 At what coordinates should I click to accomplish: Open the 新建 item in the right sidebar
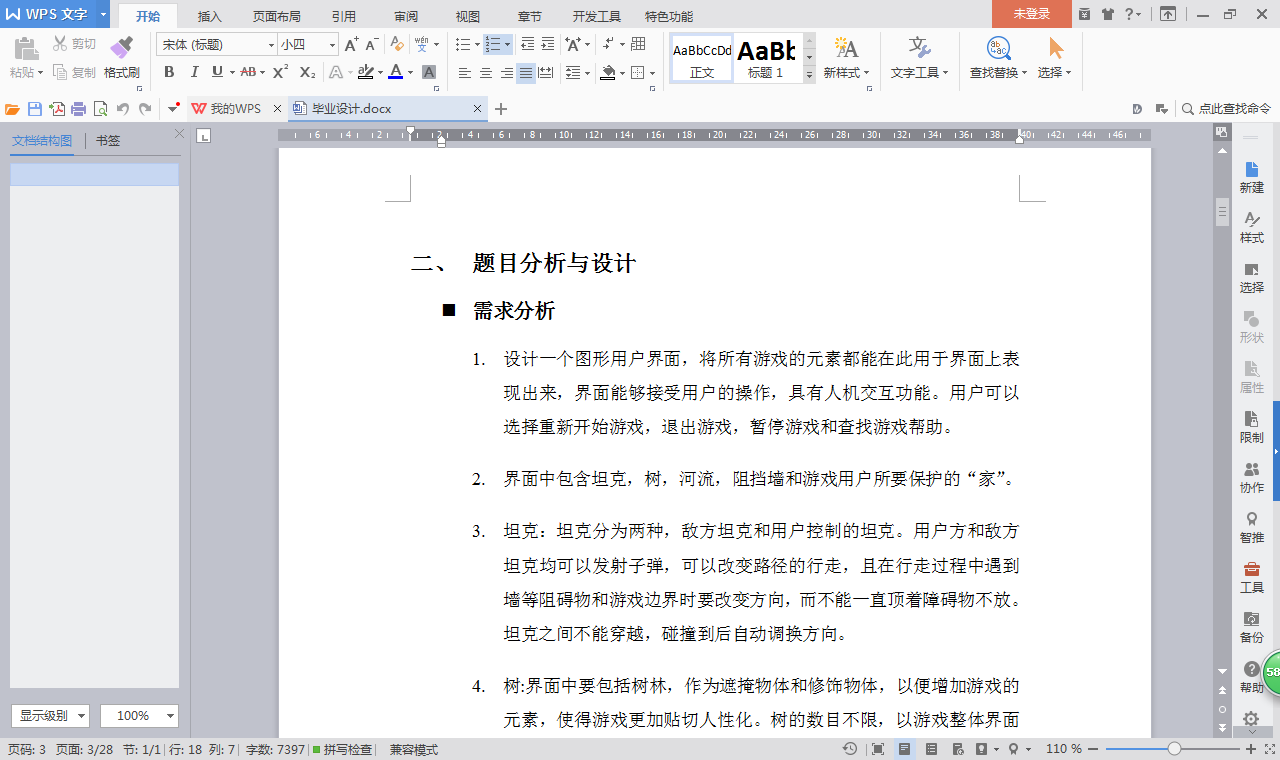(x=1251, y=178)
